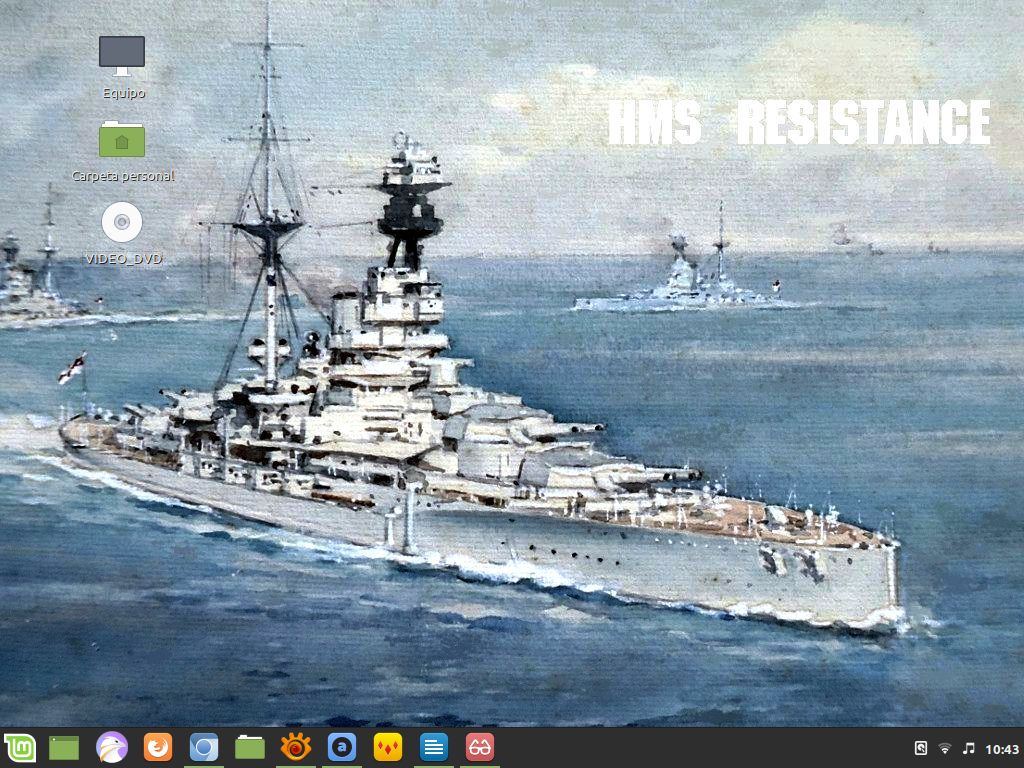Open the blue text editor app
The height and width of the screenshot is (768, 1024).
[x=434, y=747]
